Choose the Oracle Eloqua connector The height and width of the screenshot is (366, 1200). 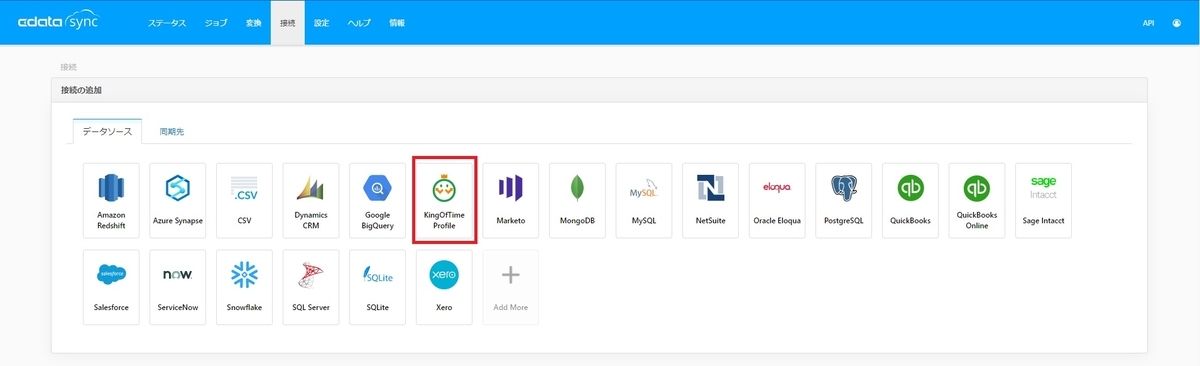[x=777, y=201]
